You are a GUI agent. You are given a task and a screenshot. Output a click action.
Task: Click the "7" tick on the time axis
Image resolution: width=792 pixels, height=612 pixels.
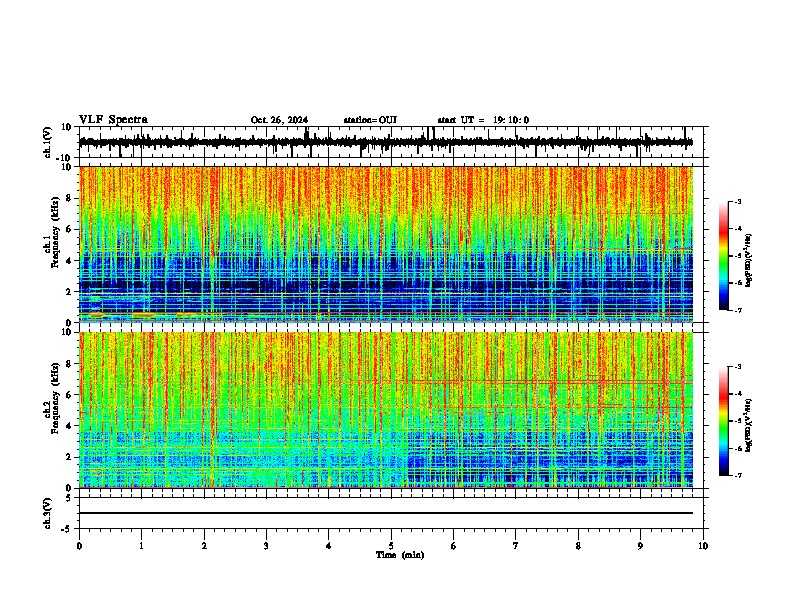[516, 546]
